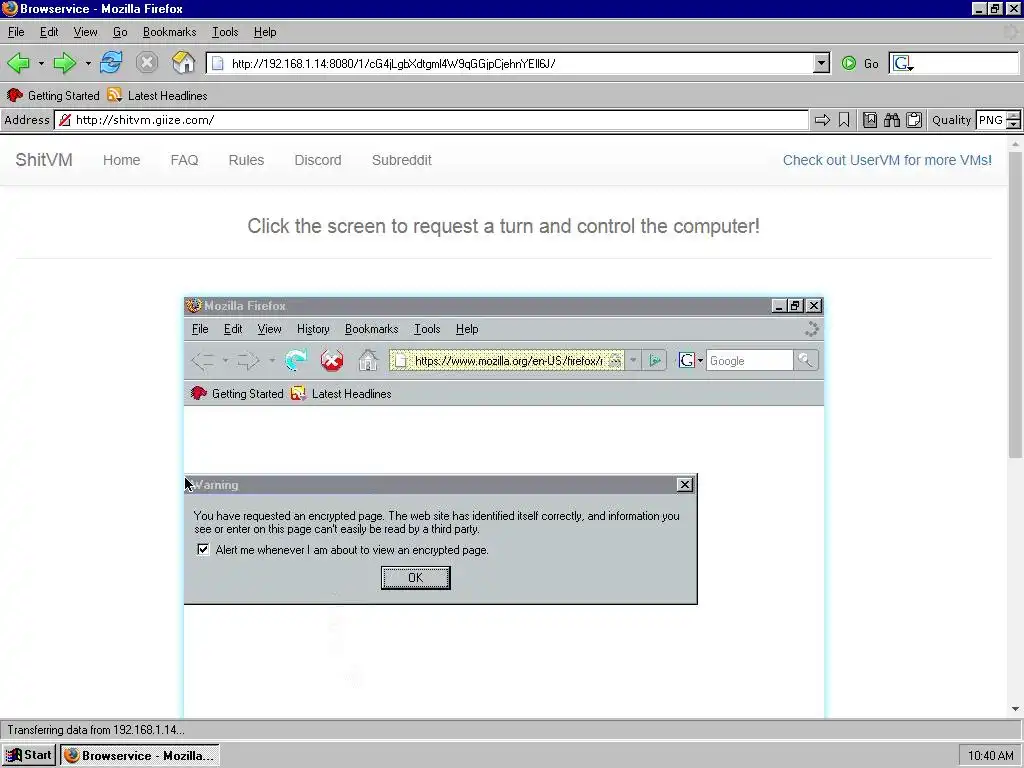Click the Google engine icon in inner Firefox

pyautogui.click(x=686, y=360)
